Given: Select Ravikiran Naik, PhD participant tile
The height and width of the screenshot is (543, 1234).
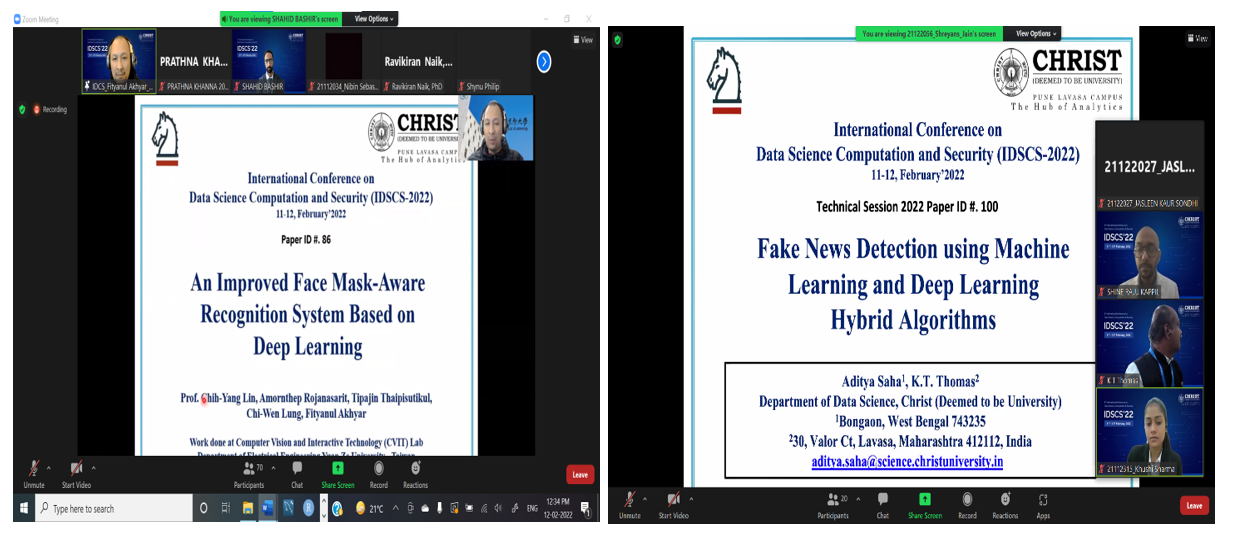Looking at the screenshot, I should tap(418, 61).
